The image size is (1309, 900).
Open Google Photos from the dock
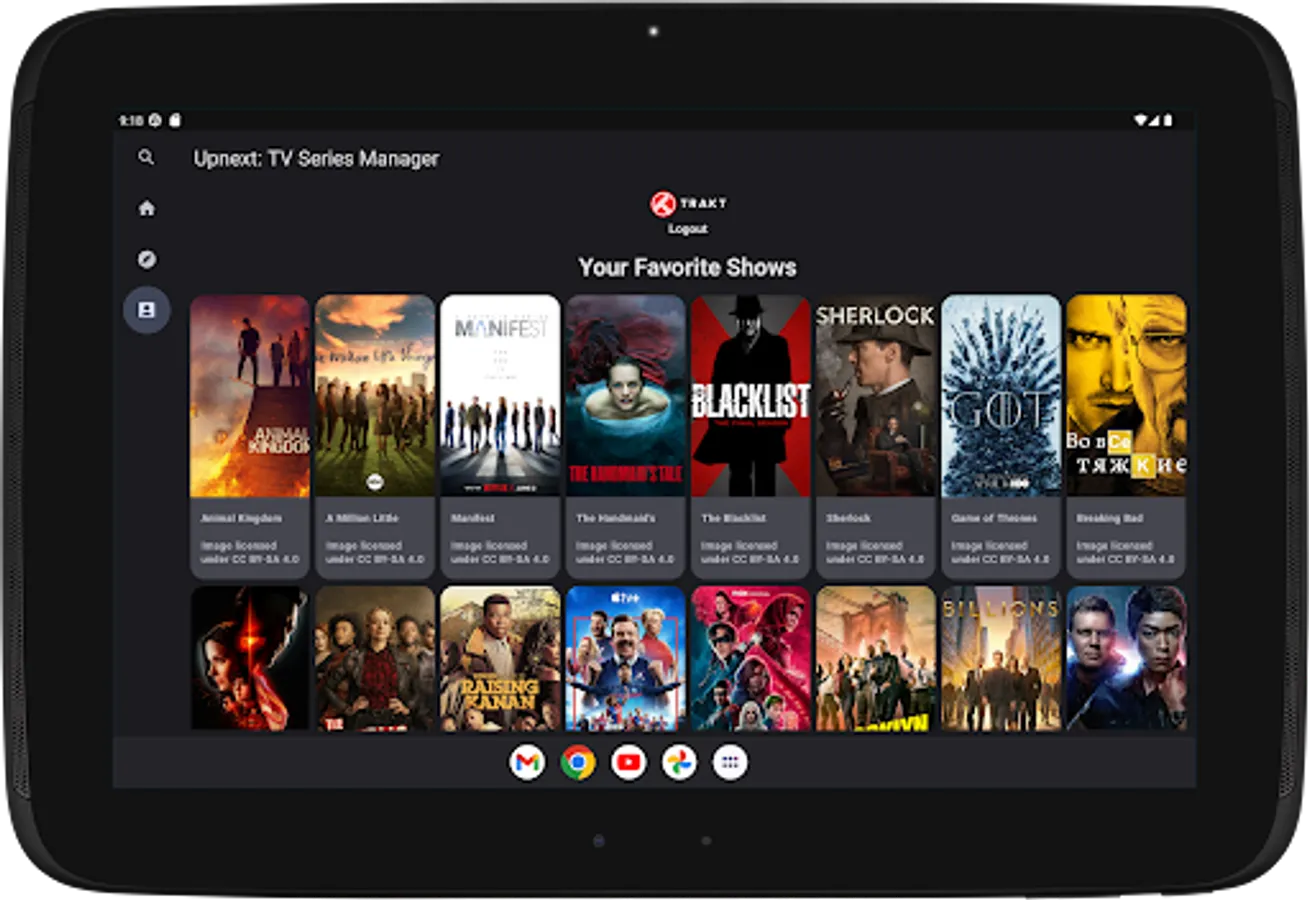679,763
